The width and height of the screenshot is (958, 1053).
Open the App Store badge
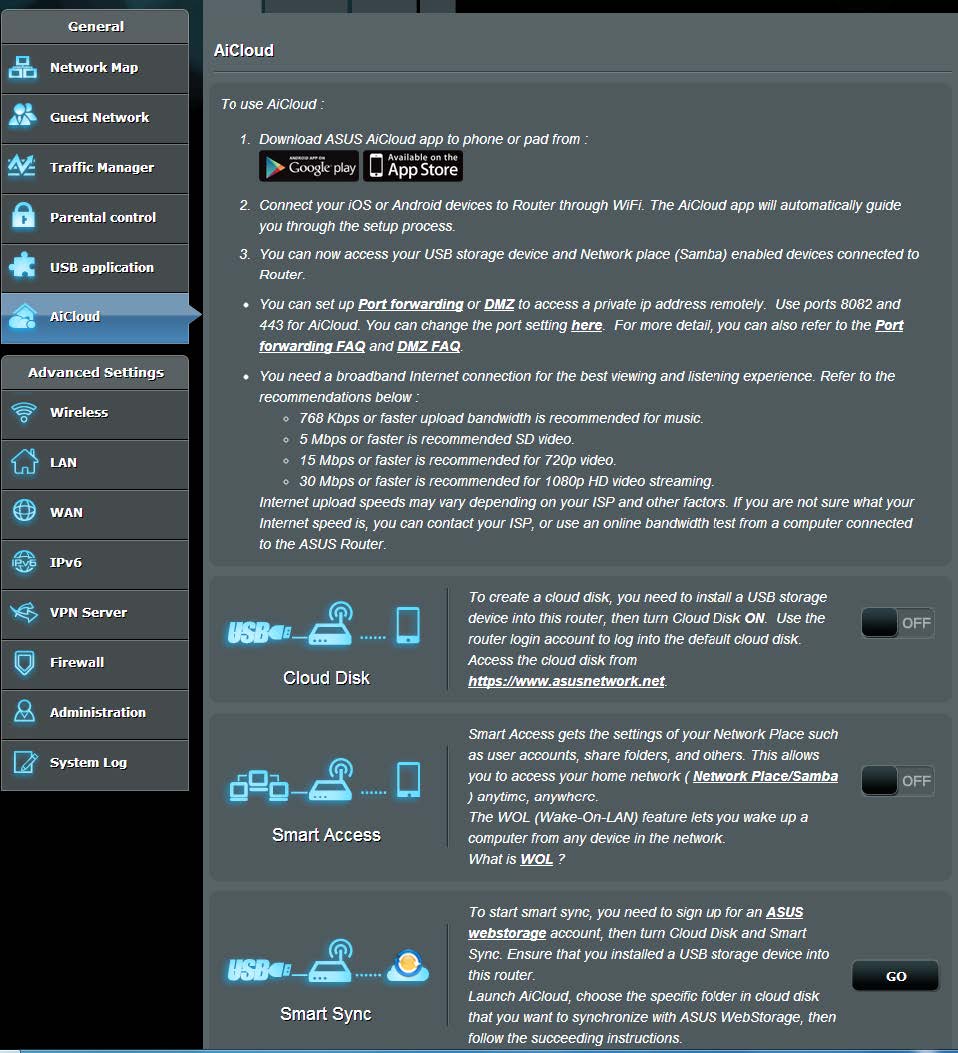(413, 166)
